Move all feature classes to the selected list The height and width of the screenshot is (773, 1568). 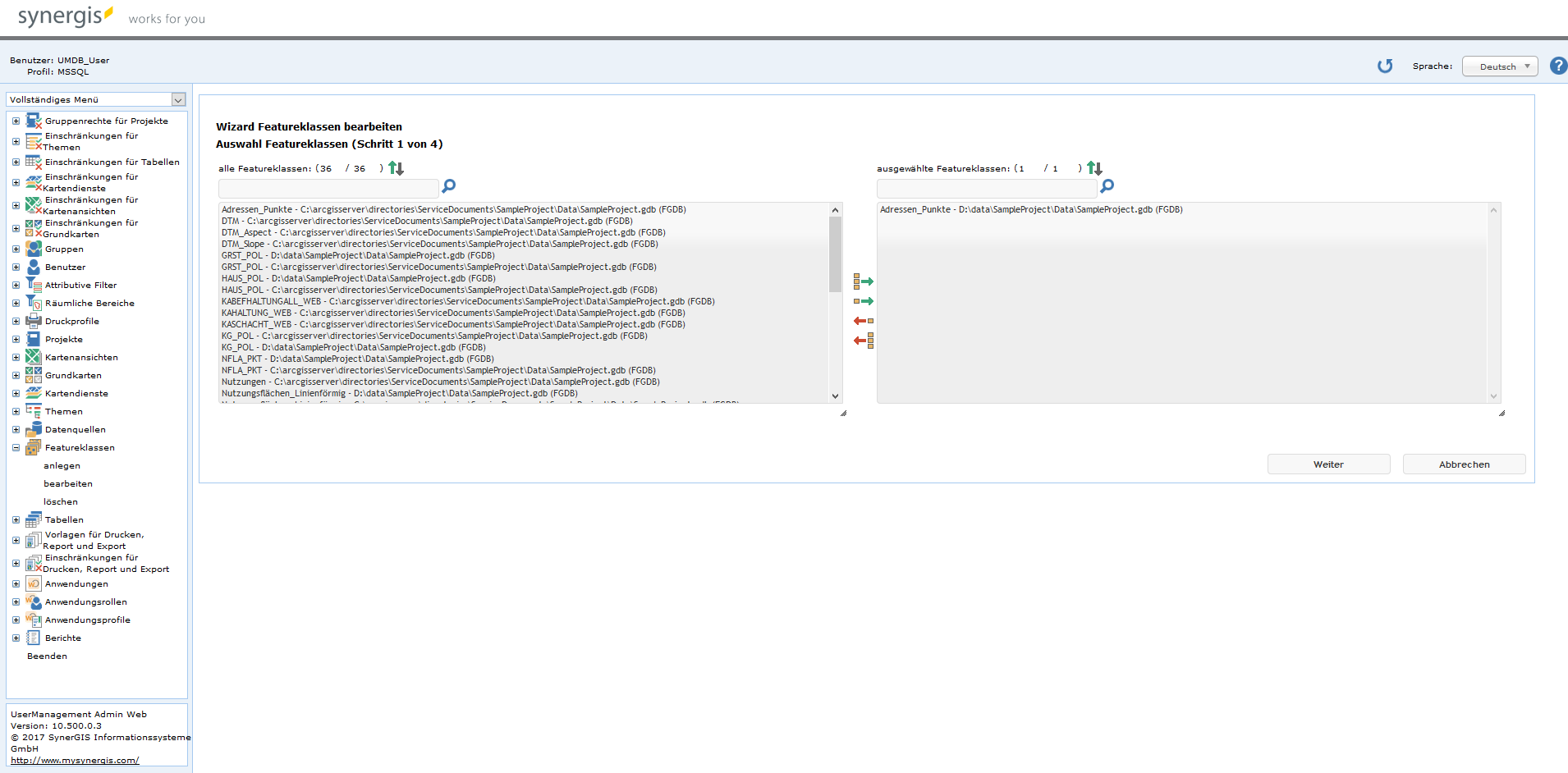coord(864,281)
